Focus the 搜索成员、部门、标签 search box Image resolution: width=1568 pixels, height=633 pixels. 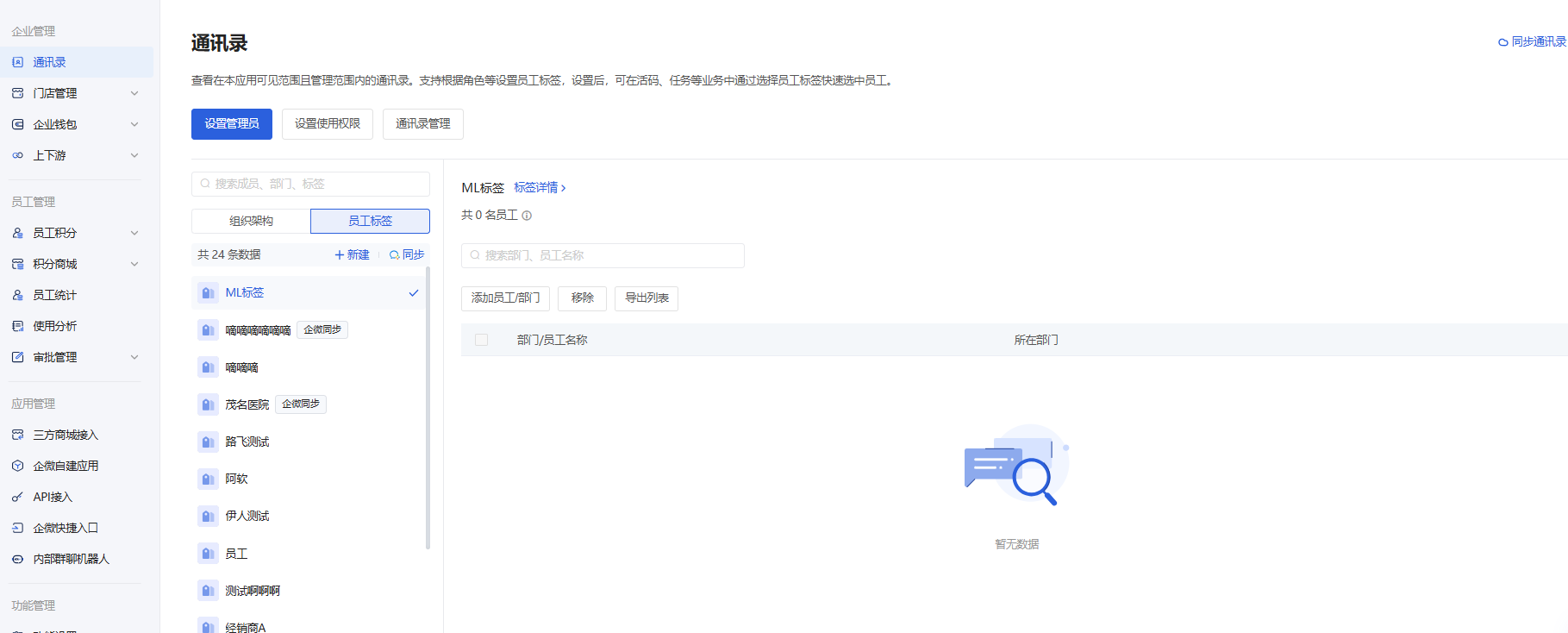tap(310, 184)
